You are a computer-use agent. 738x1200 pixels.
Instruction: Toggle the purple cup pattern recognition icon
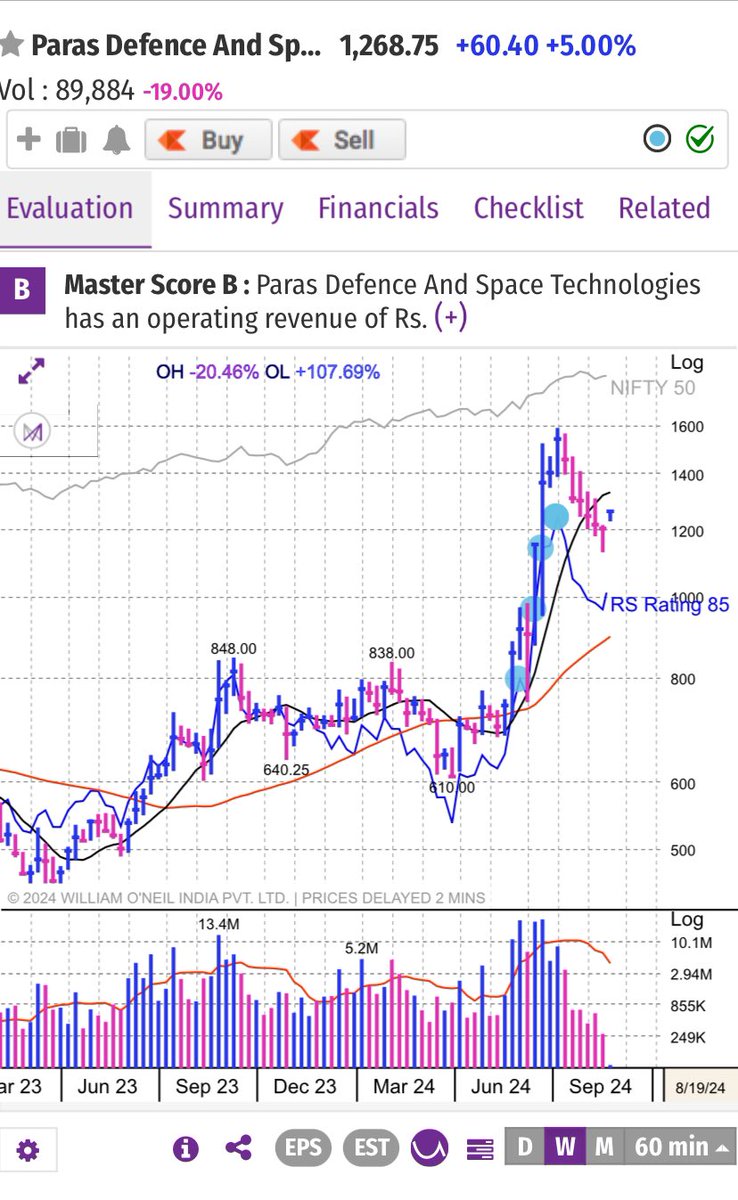[430, 1148]
